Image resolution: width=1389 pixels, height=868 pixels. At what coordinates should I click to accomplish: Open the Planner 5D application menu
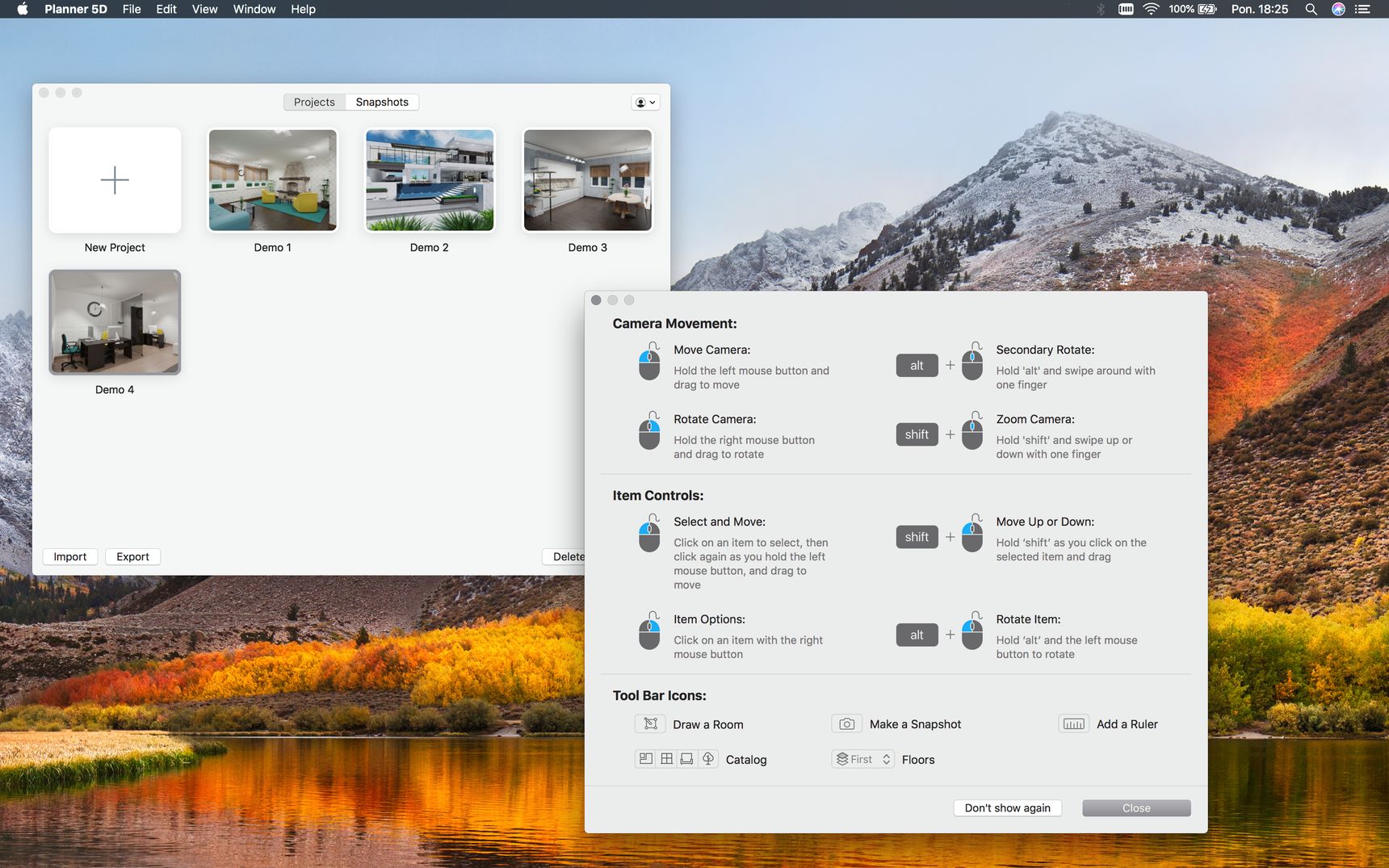76,9
